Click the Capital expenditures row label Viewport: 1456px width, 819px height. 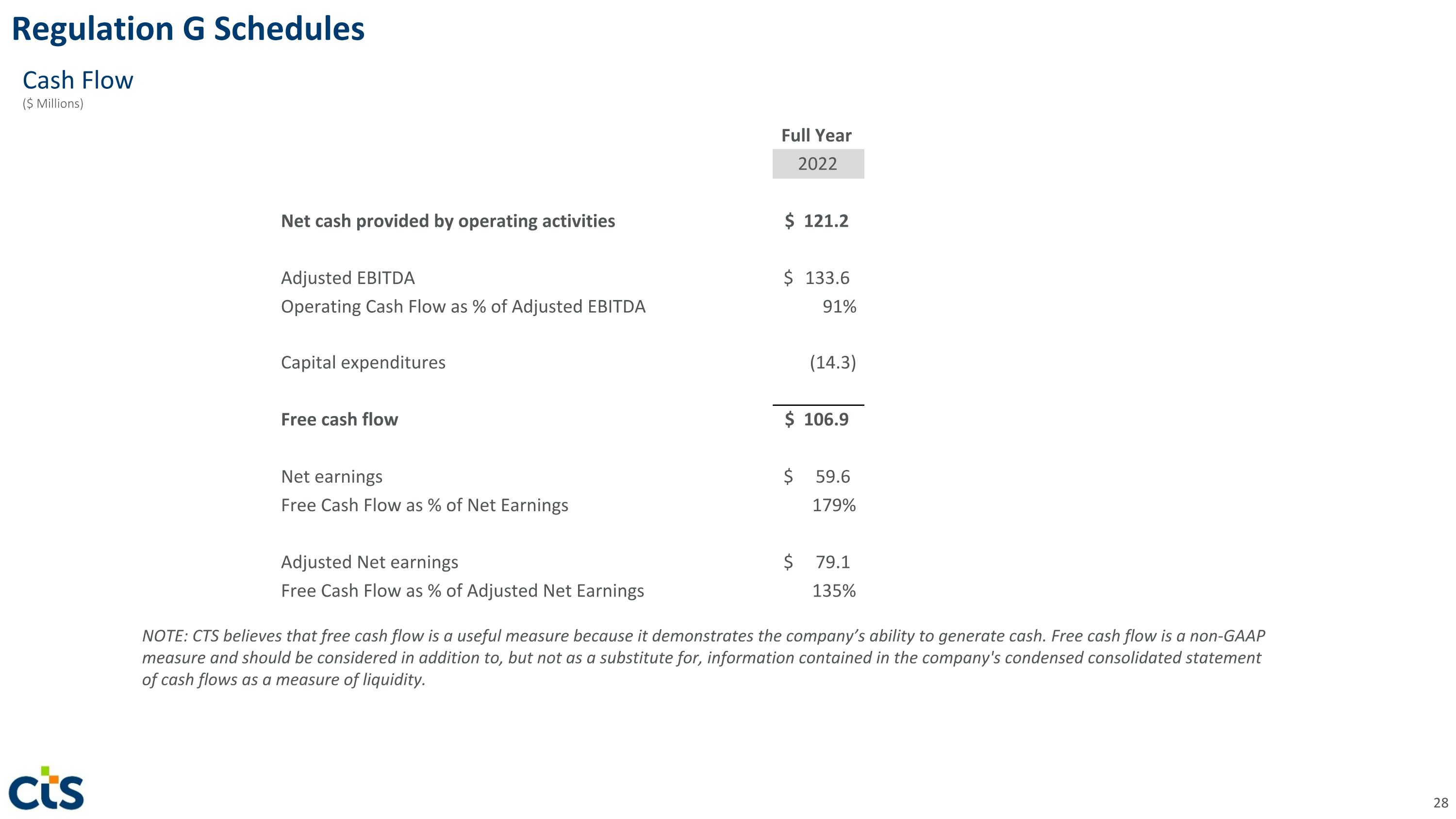point(363,362)
